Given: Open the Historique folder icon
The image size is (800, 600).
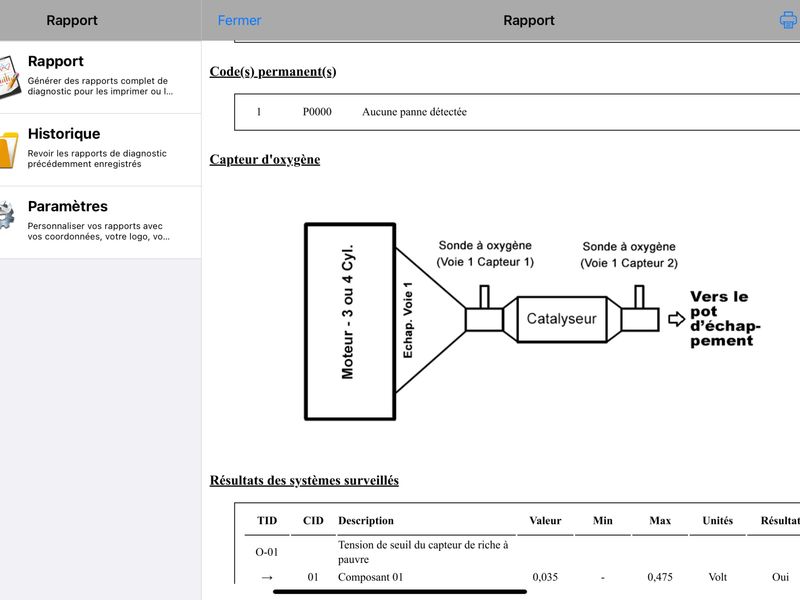Looking at the screenshot, I should 9,149.
